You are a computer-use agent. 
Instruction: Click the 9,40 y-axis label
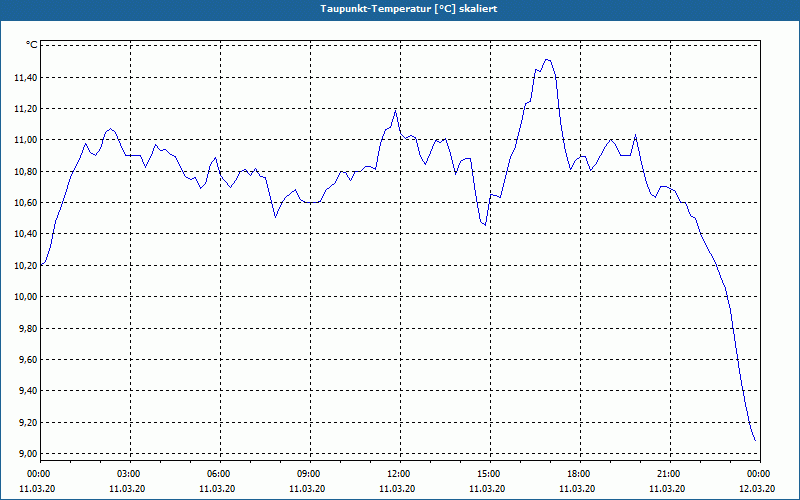29,391
